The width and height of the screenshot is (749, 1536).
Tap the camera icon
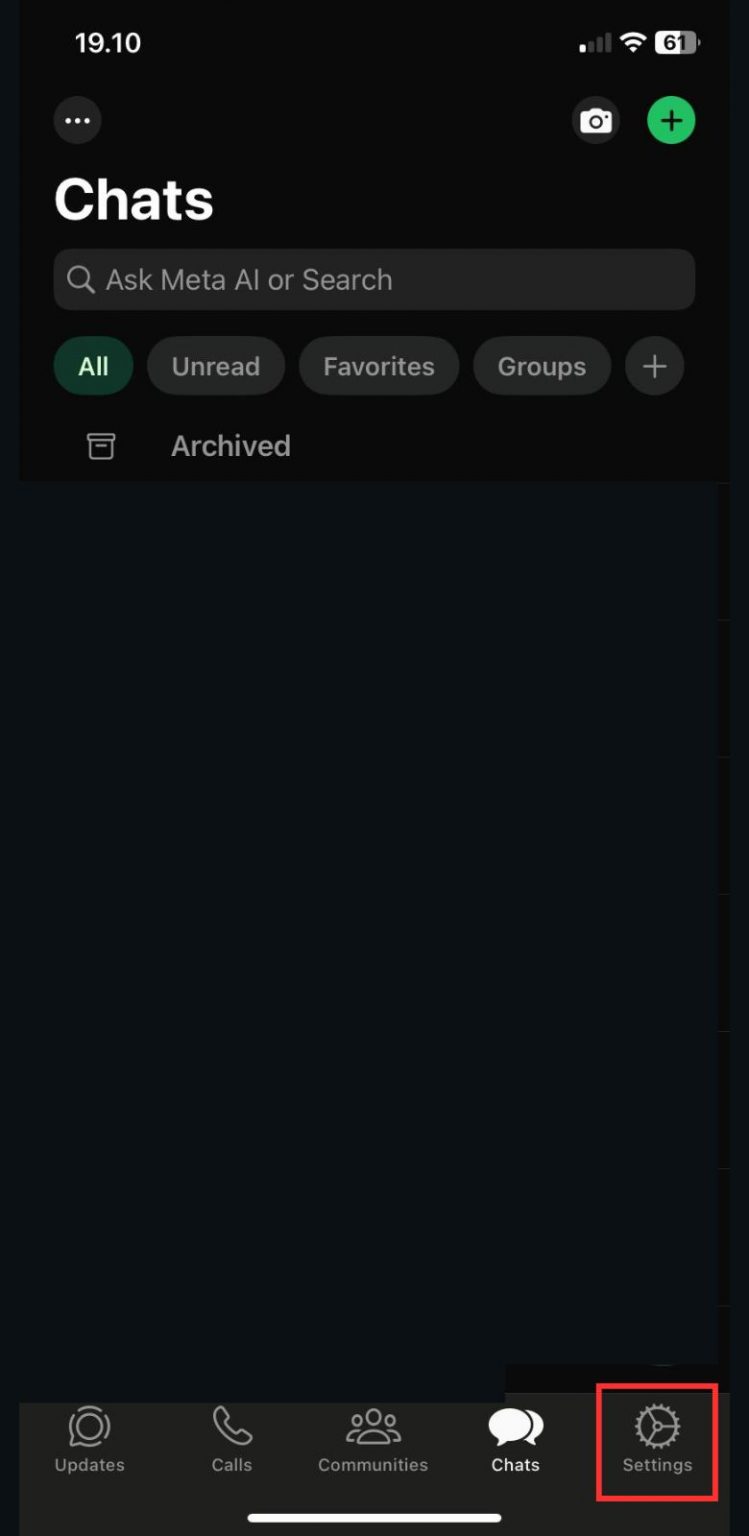coord(596,121)
